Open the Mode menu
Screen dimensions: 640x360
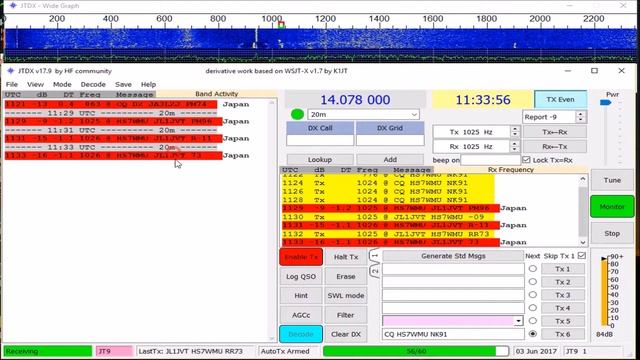tap(62, 84)
